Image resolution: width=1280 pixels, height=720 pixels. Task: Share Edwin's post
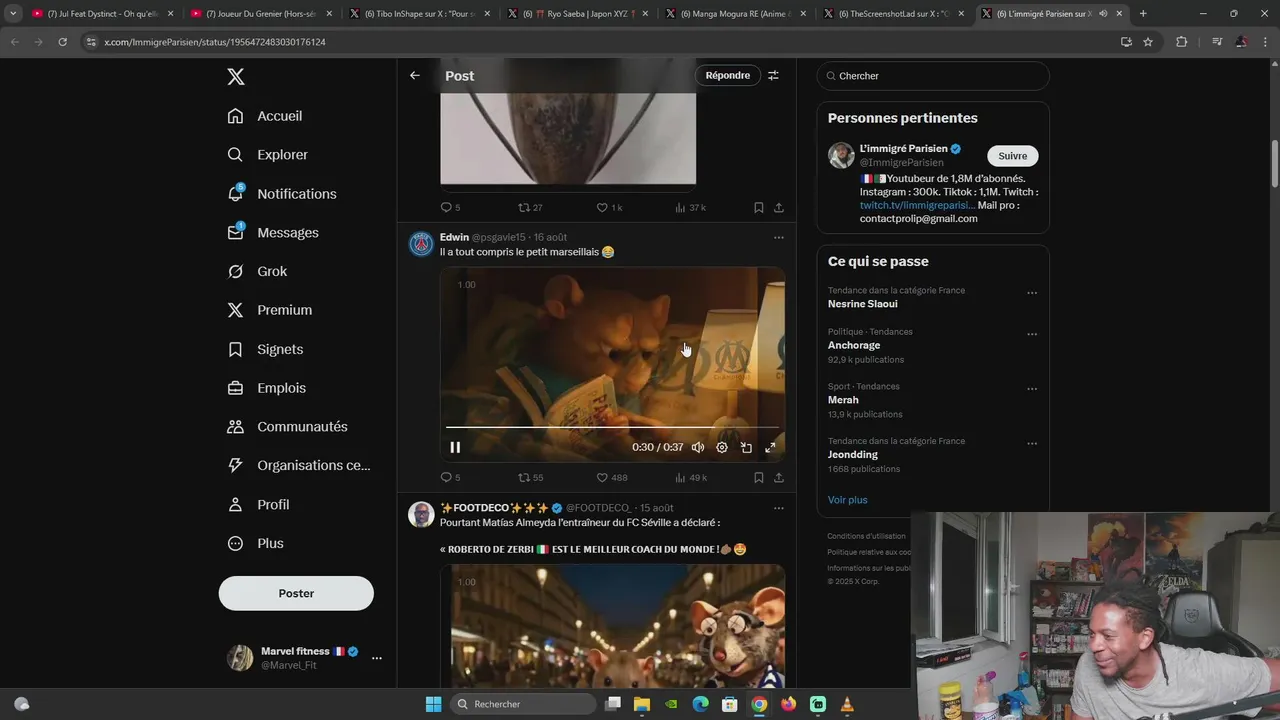click(779, 478)
